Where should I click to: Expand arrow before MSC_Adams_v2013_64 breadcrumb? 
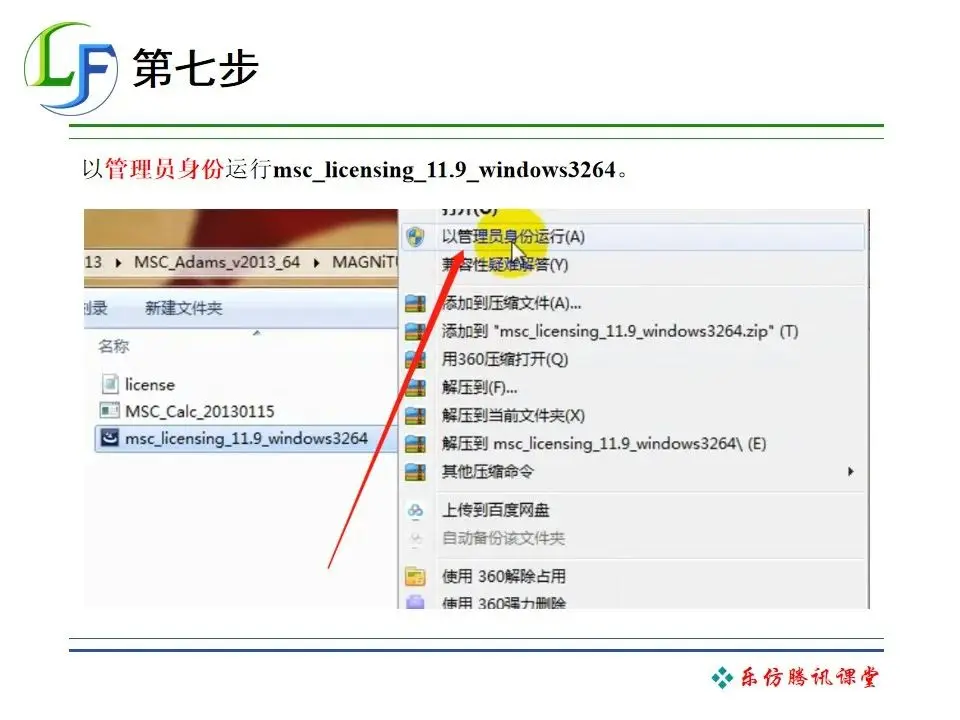click(x=118, y=263)
